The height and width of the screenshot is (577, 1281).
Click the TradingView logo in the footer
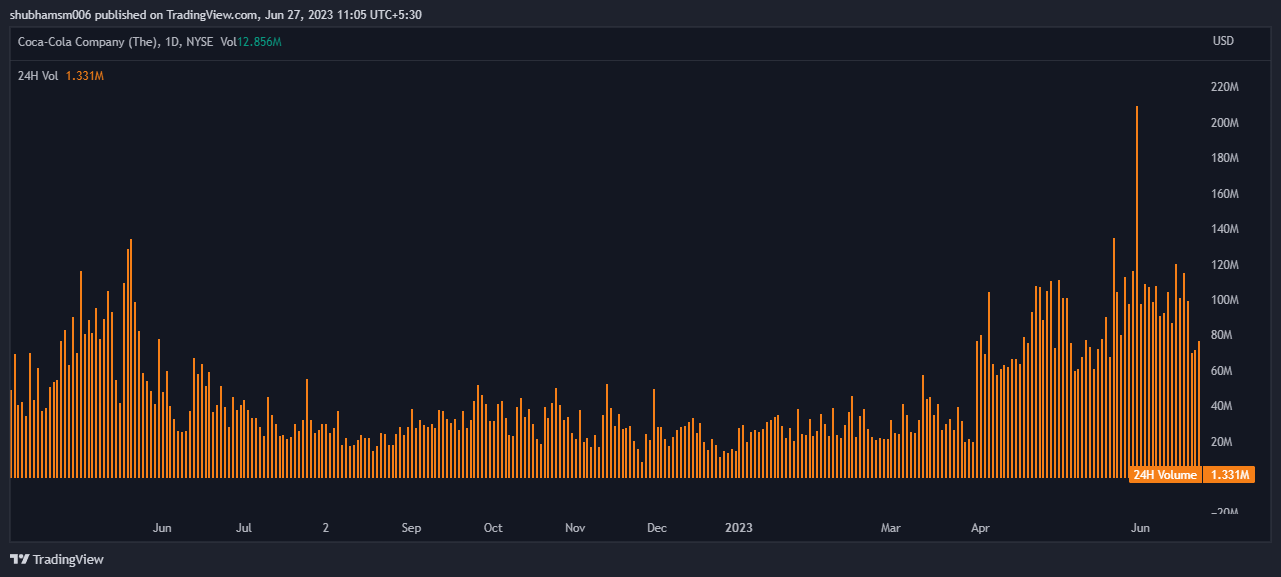point(57,559)
